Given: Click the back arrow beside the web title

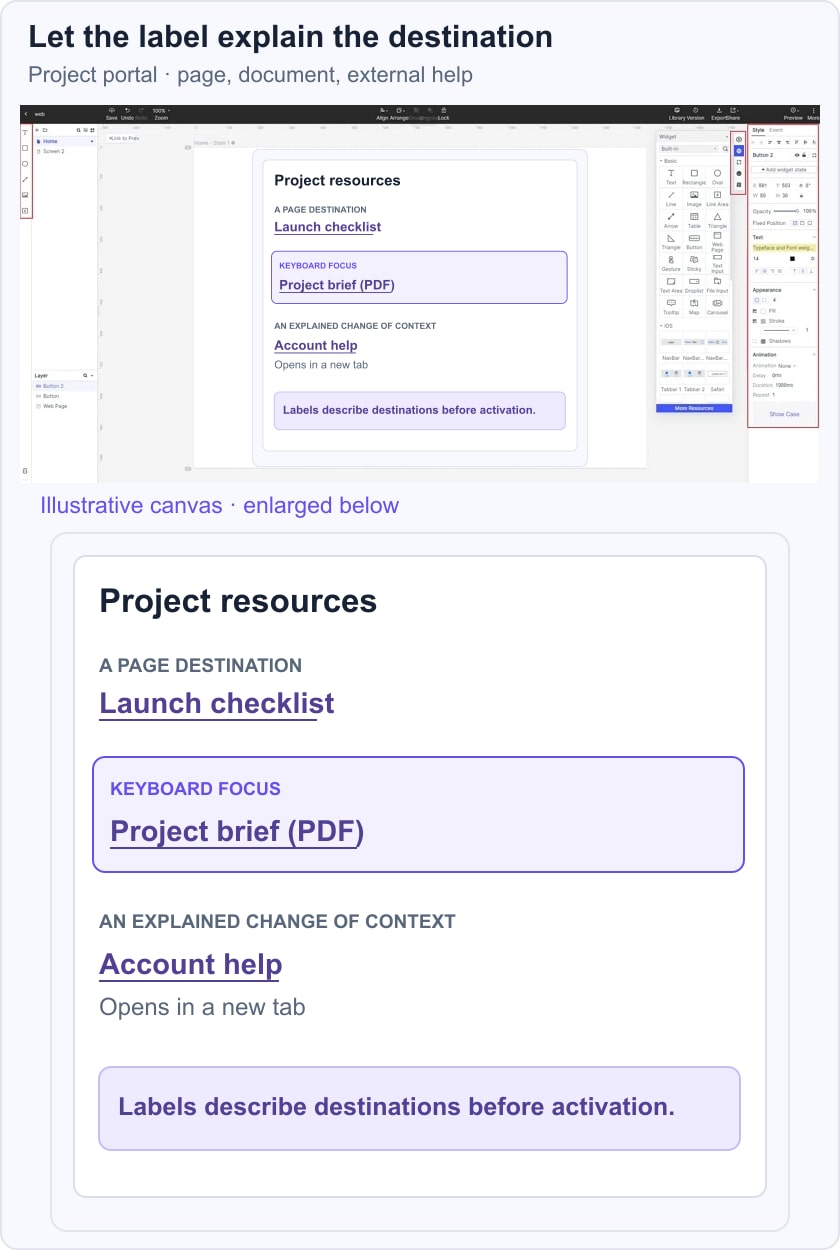Looking at the screenshot, I should coord(25,114).
